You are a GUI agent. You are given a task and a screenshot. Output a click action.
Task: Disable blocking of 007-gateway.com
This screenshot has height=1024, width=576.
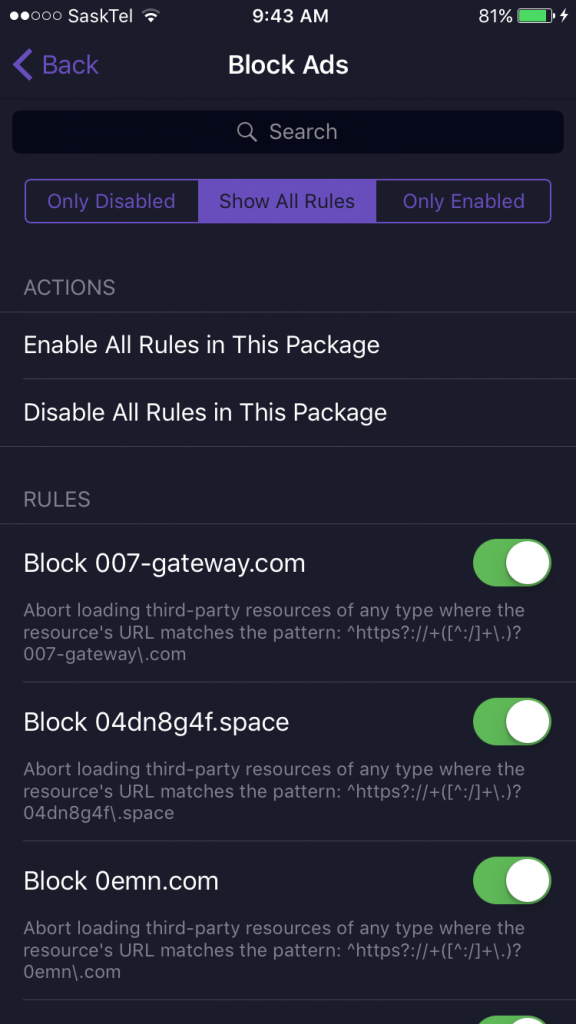(511, 562)
